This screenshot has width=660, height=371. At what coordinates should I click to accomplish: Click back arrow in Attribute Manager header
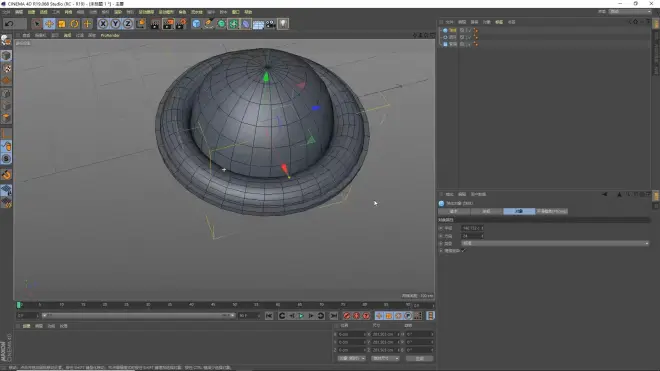tap(604, 194)
